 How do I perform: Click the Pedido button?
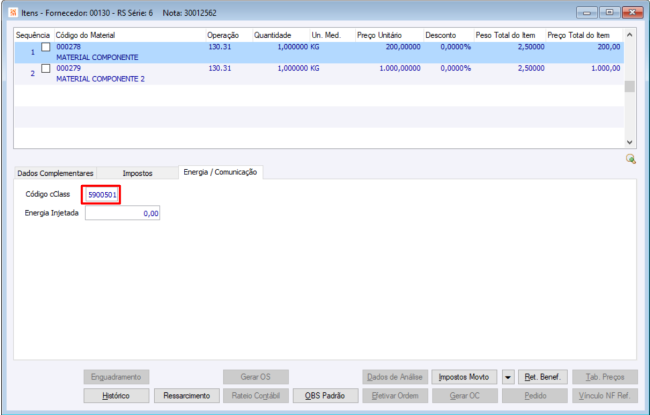(535, 396)
